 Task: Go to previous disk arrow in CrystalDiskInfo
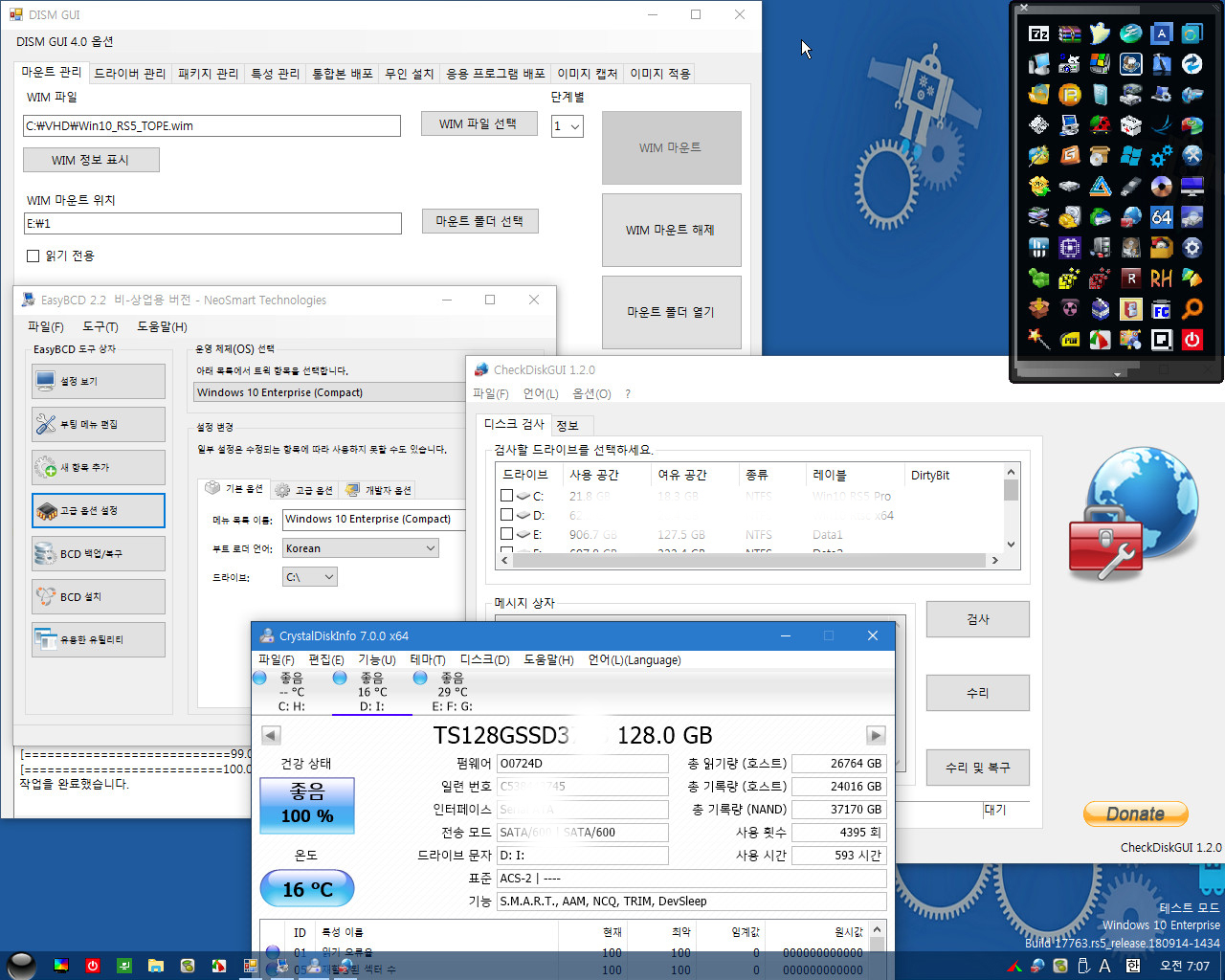tap(271, 735)
